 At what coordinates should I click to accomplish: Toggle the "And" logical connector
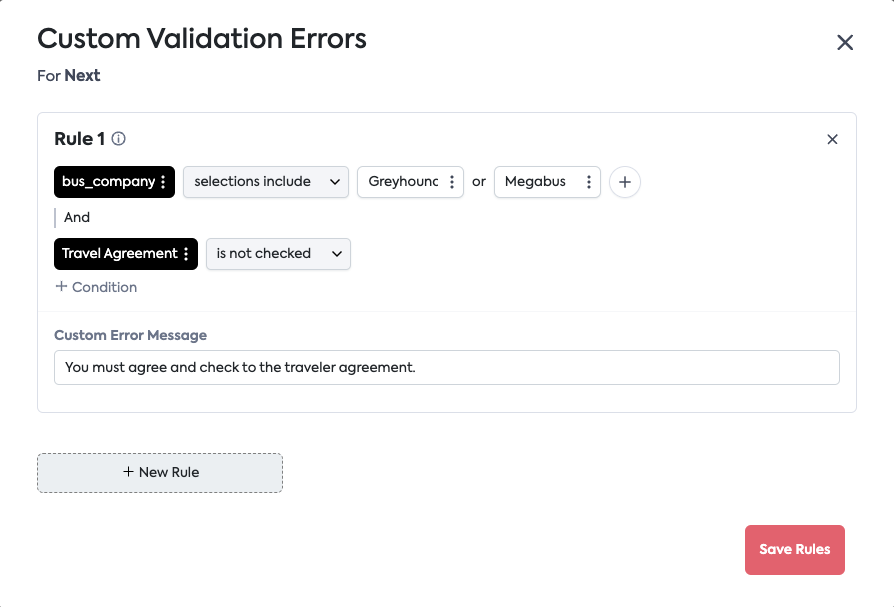(77, 217)
